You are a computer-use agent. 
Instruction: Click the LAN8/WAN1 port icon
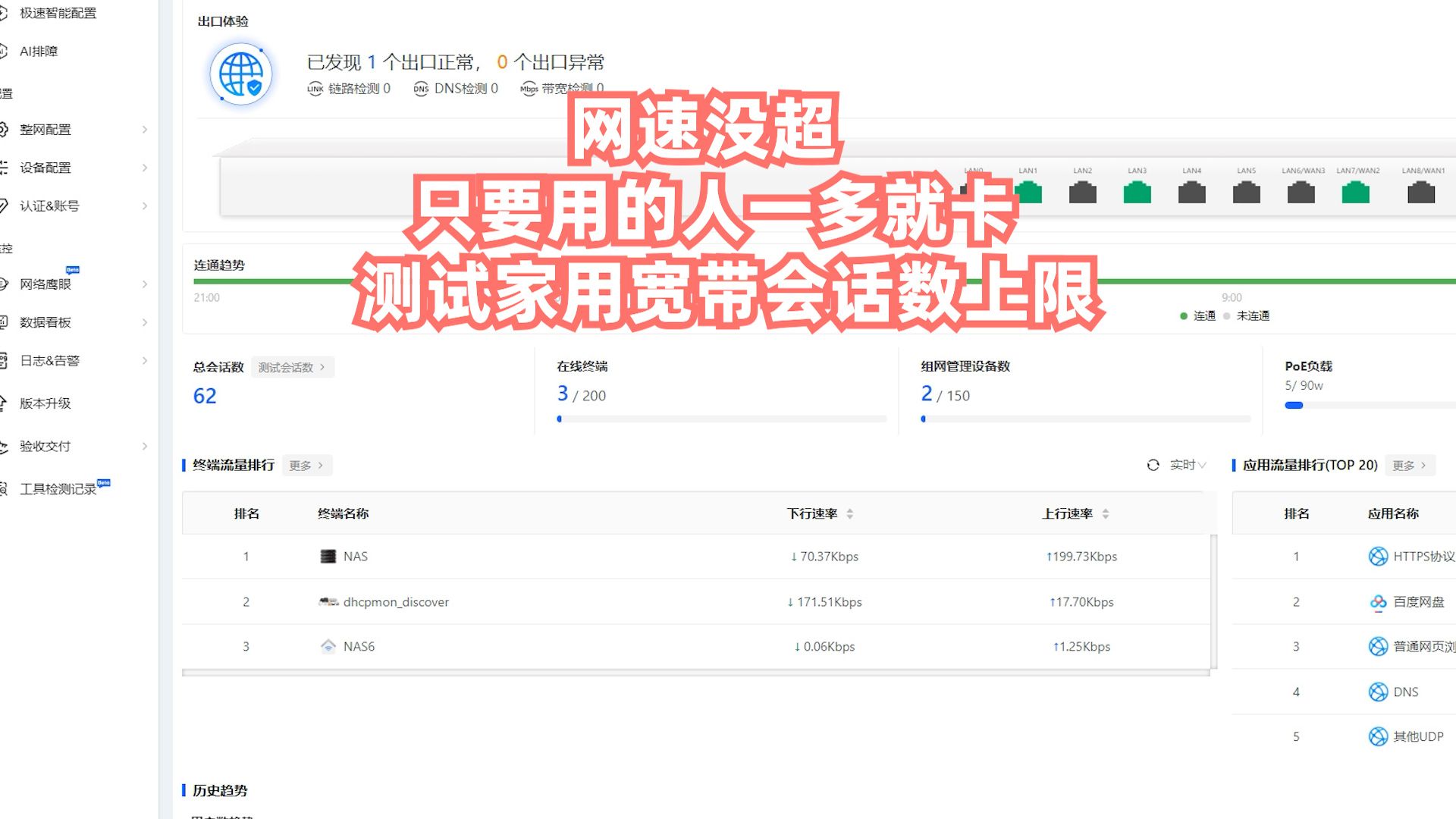point(1421,193)
